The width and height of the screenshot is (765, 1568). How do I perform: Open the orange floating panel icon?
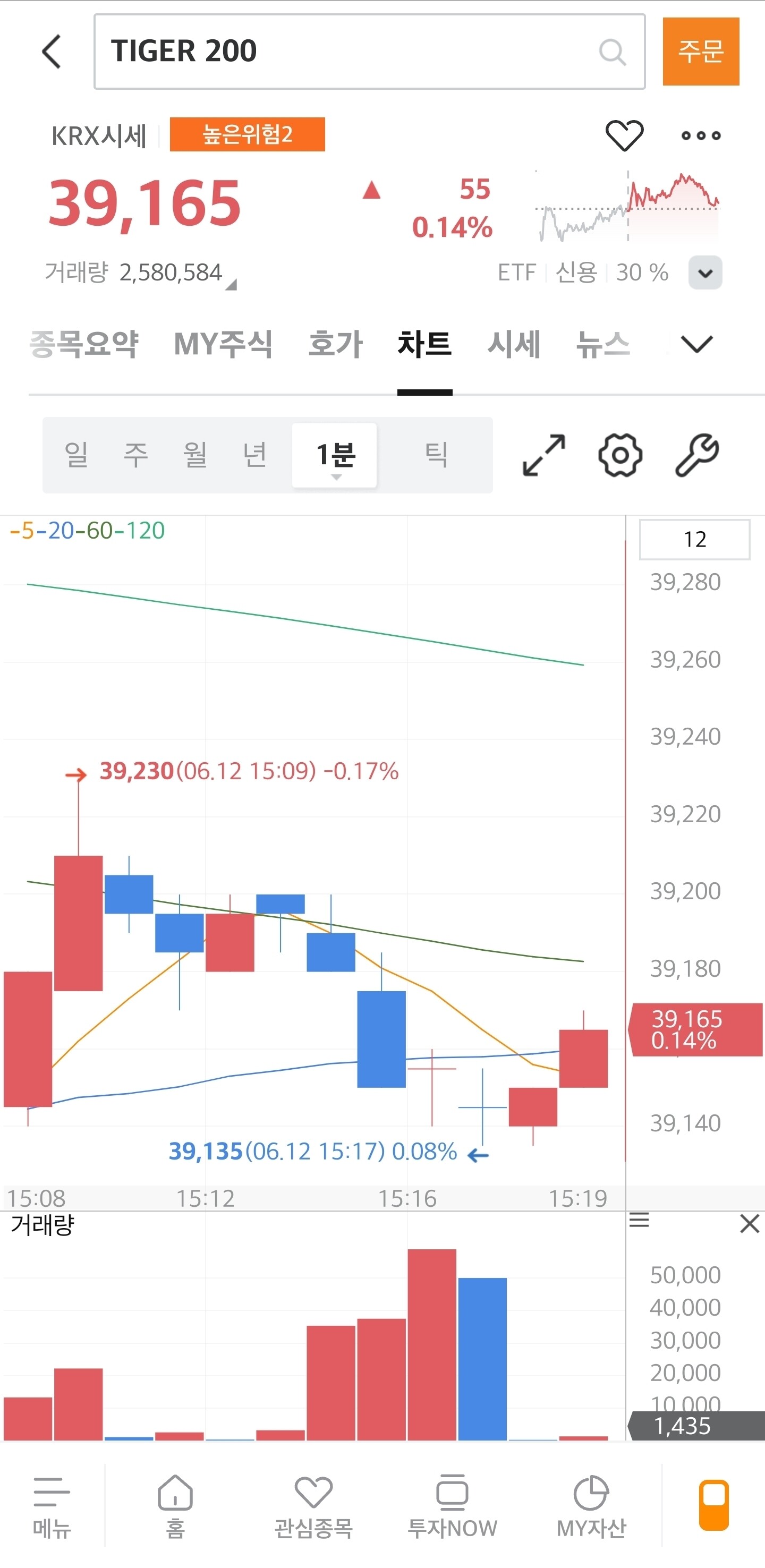pos(714,1505)
